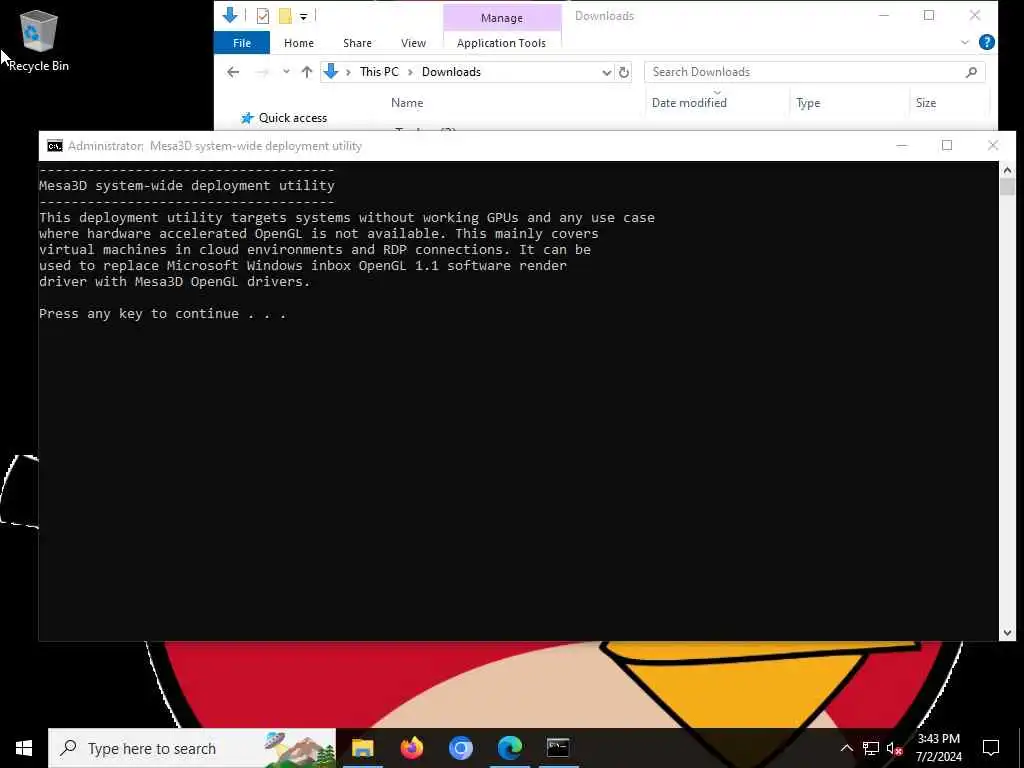Sort by the Size column header
The height and width of the screenshot is (768, 1024).
point(925,103)
